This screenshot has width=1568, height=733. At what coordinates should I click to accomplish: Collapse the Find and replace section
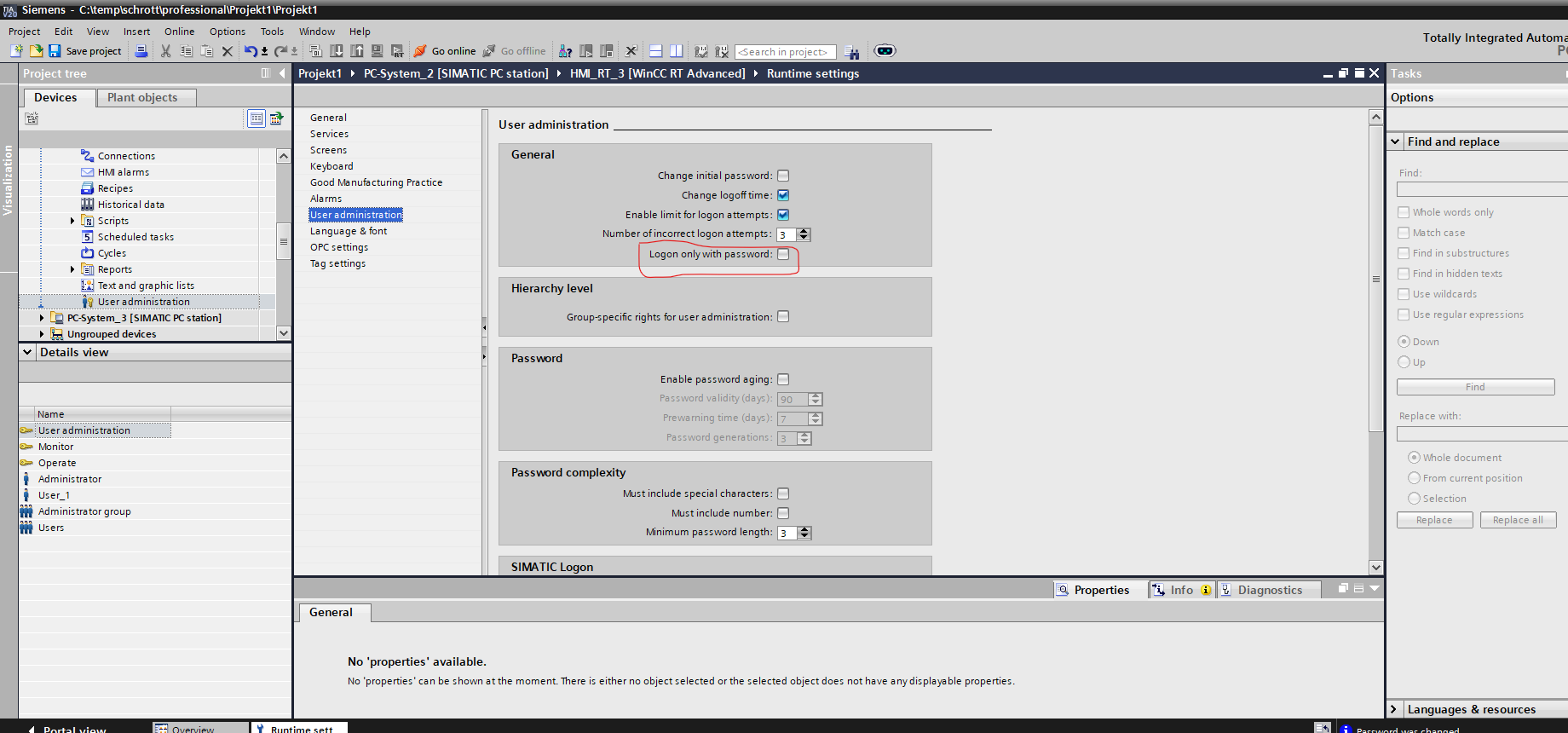click(x=1395, y=141)
